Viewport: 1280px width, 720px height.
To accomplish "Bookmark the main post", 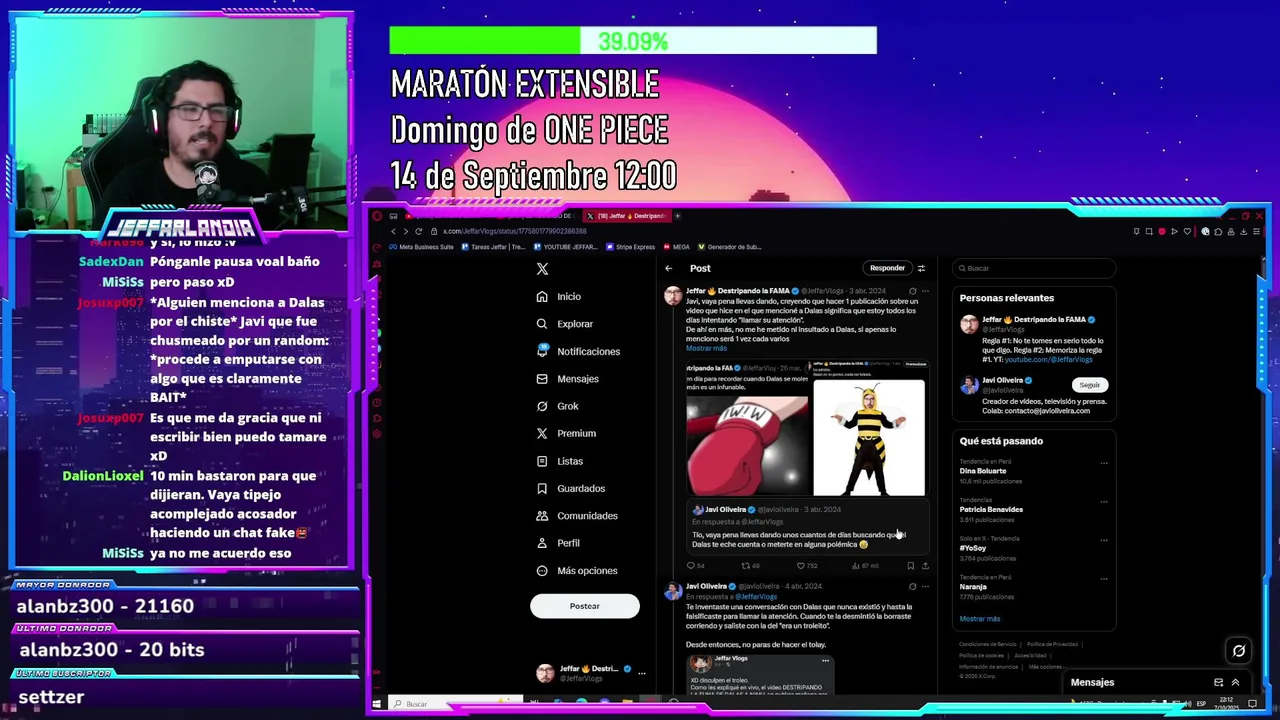I will tap(910, 566).
